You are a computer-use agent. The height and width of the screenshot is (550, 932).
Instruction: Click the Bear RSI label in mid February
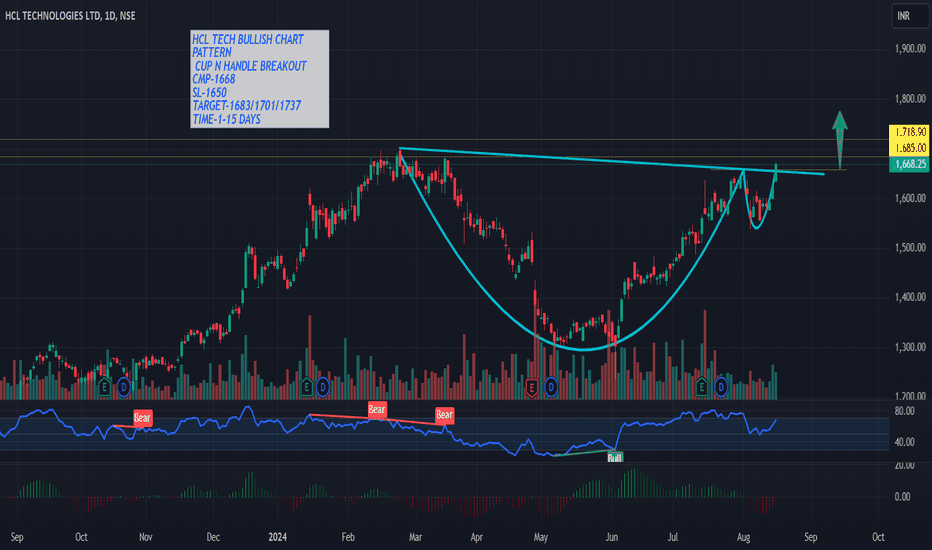pos(377,409)
